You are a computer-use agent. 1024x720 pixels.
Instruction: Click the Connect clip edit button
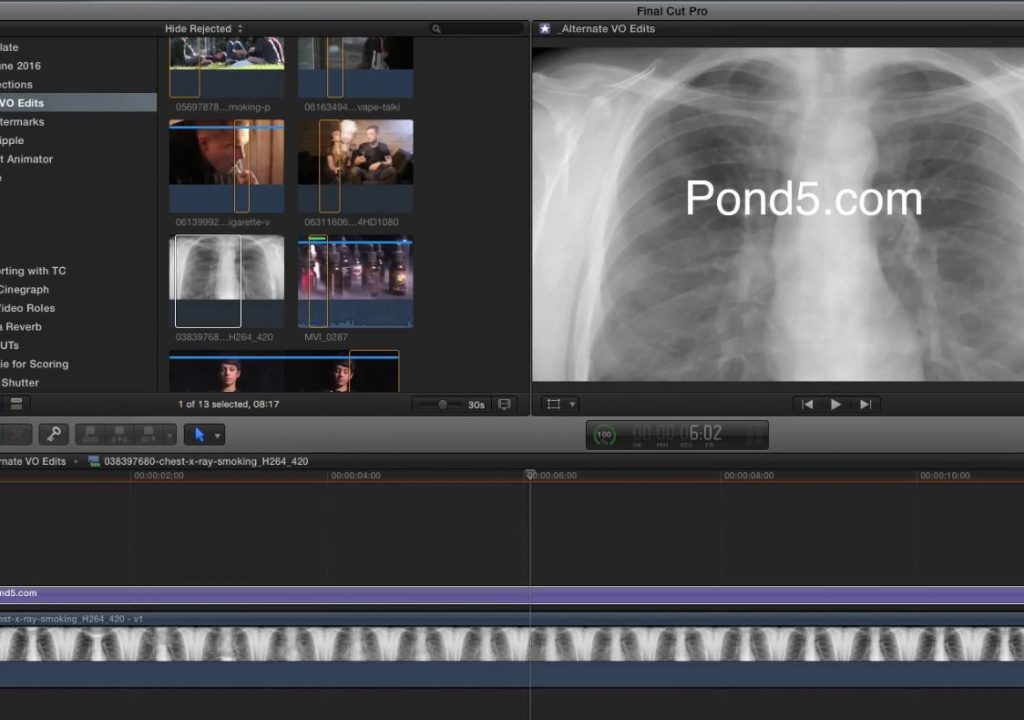[x=90, y=434]
